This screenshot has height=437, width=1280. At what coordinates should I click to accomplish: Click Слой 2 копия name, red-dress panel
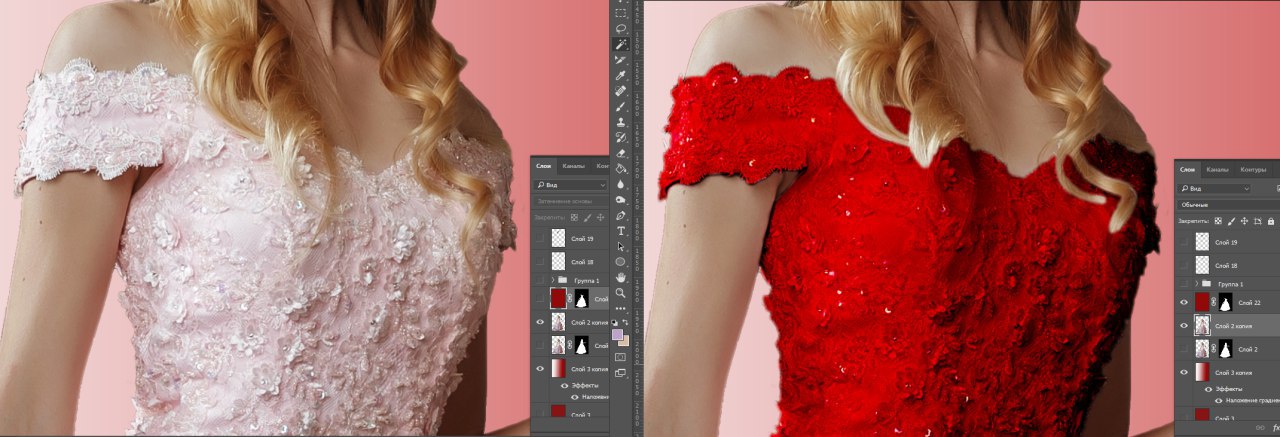(x=1233, y=326)
